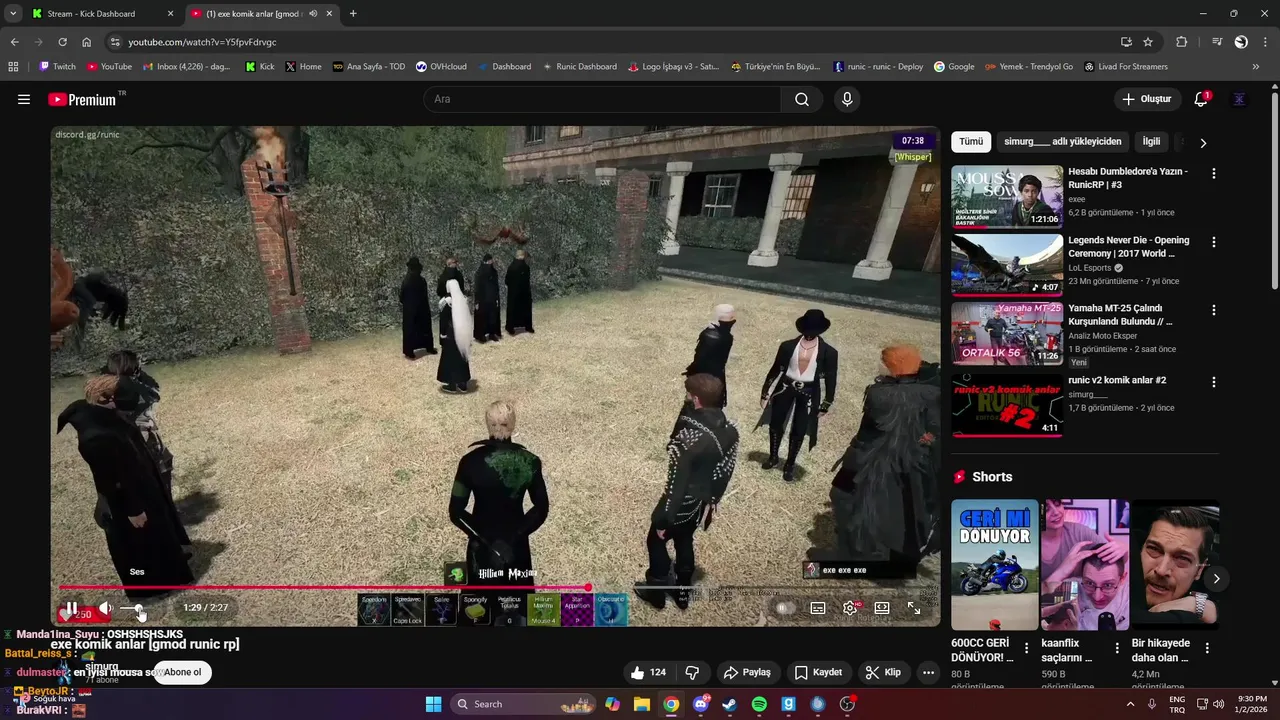The height and width of the screenshot is (720, 1280).
Task: Dislike the video
Action: [x=692, y=672]
